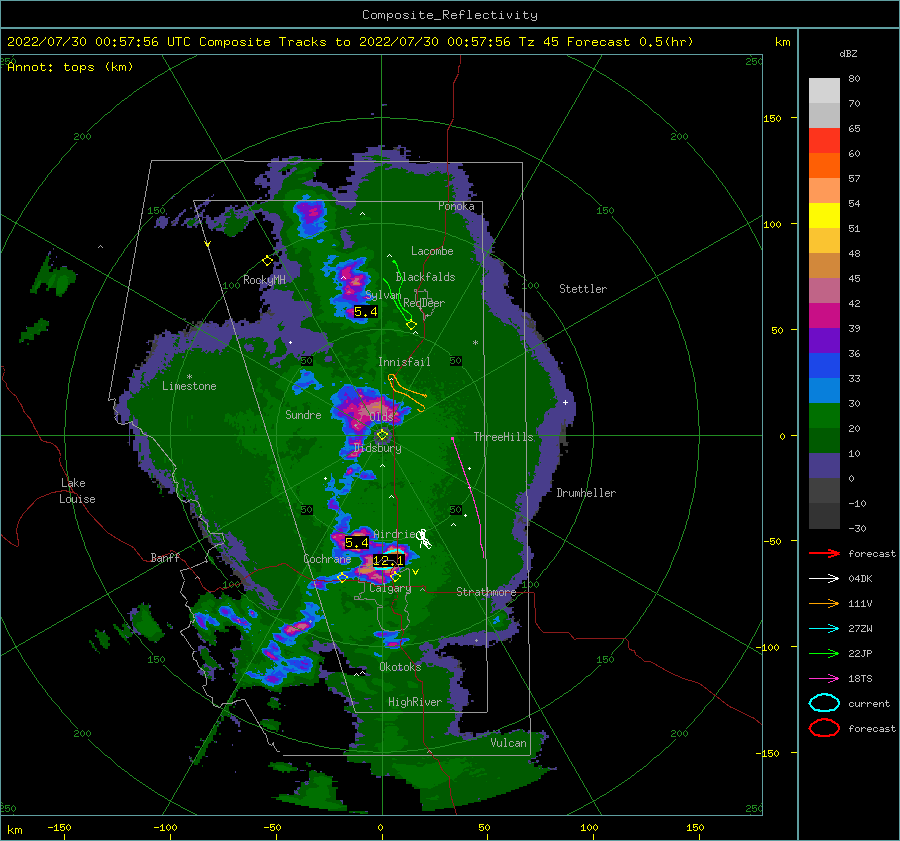Click the Lake Louise label
The width and height of the screenshot is (900, 841).
pyautogui.click(x=77, y=491)
